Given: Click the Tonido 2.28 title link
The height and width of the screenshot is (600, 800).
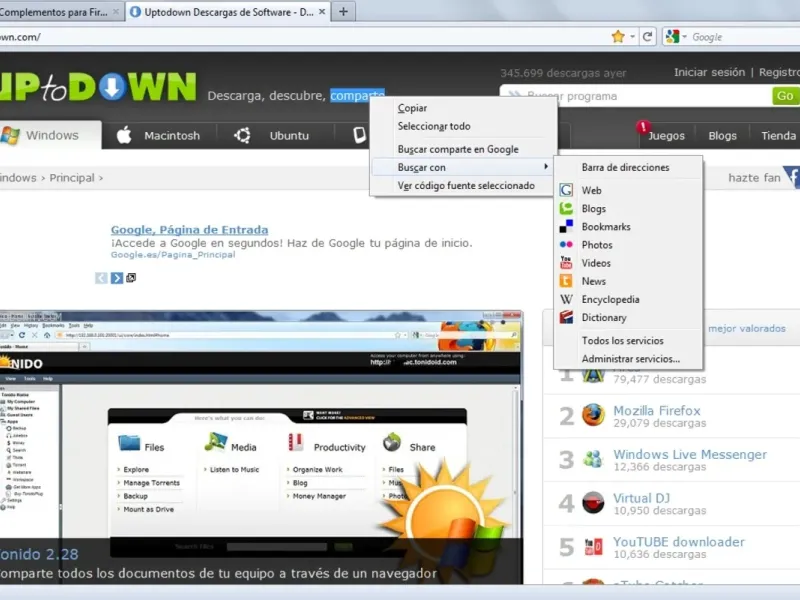Looking at the screenshot, I should (x=39, y=554).
